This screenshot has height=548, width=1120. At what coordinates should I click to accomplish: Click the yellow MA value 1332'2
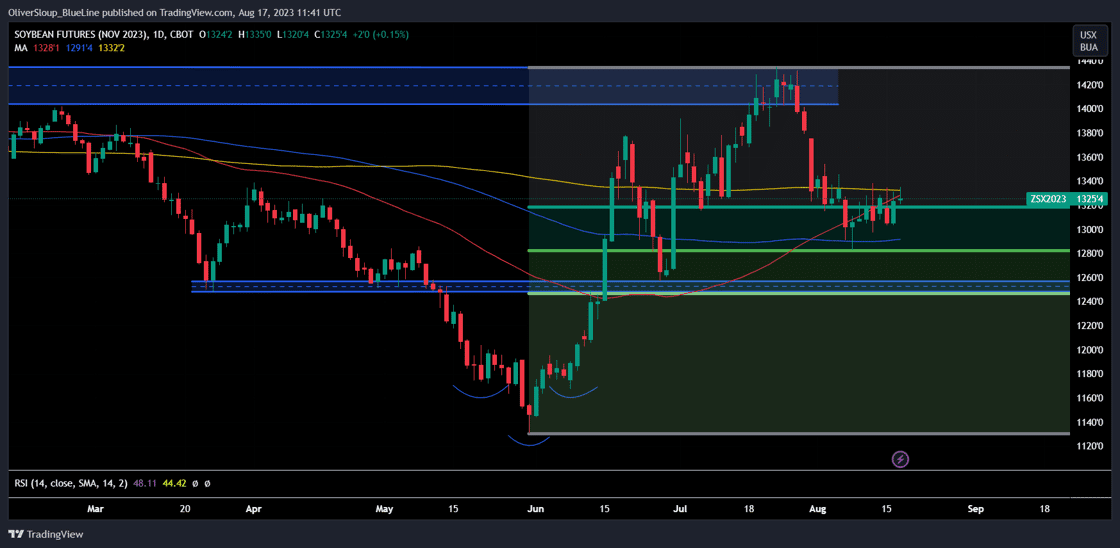[112, 47]
